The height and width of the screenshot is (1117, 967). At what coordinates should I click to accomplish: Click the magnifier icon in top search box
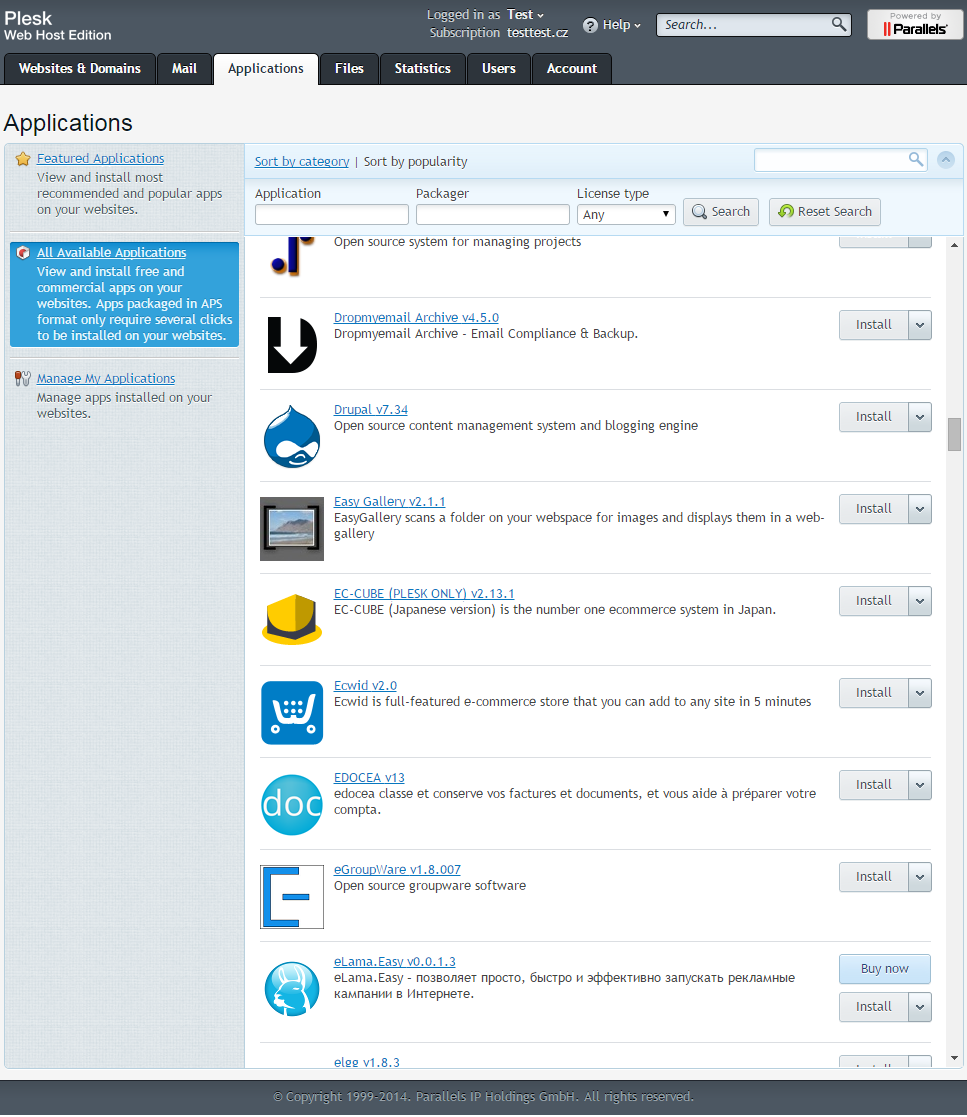[x=839, y=24]
